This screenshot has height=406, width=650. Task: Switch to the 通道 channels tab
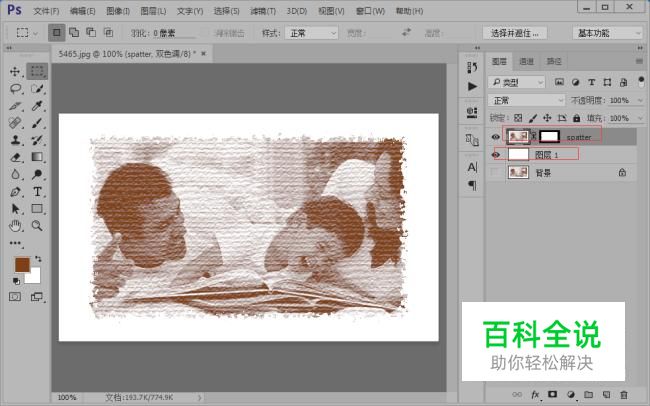pos(526,61)
